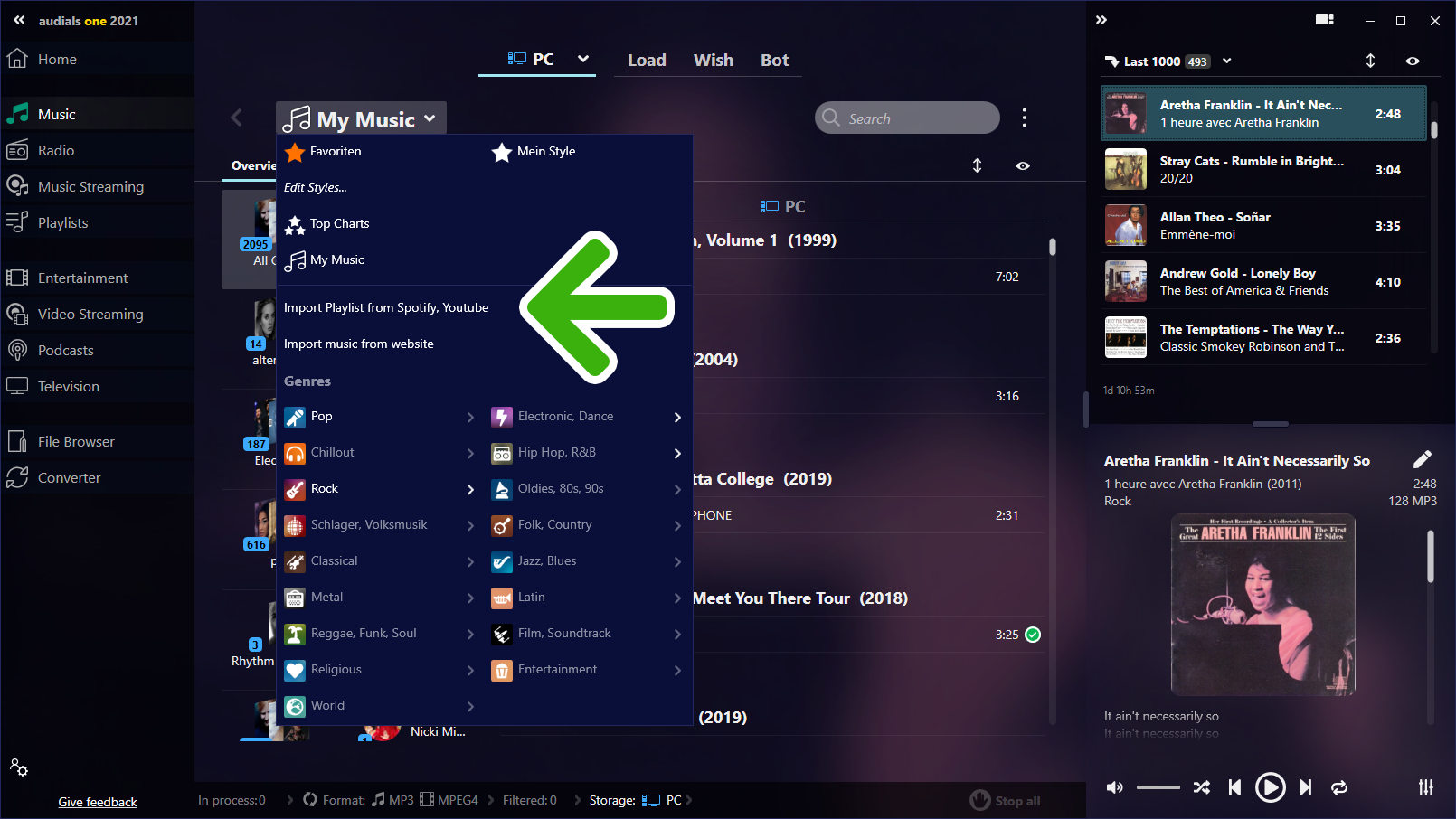Toggle repeat playback mode
This screenshot has height=819, width=1456.
point(1339,787)
